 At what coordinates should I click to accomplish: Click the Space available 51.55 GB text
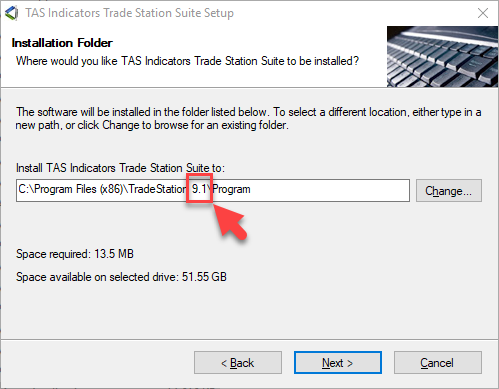121,277
